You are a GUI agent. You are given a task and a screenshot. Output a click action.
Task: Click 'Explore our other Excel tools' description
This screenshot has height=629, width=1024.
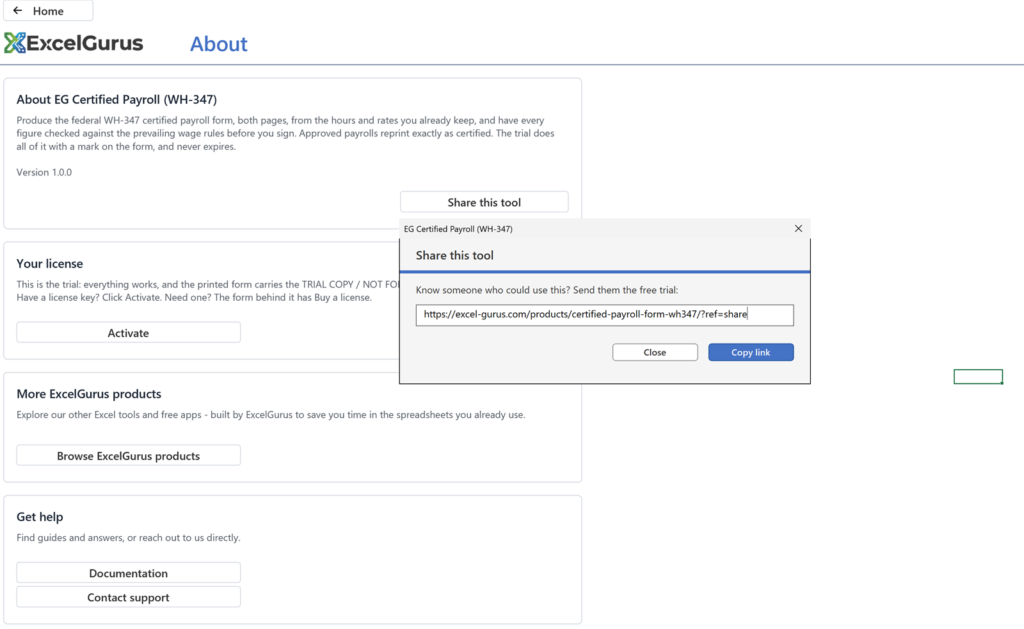[x=270, y=415]
